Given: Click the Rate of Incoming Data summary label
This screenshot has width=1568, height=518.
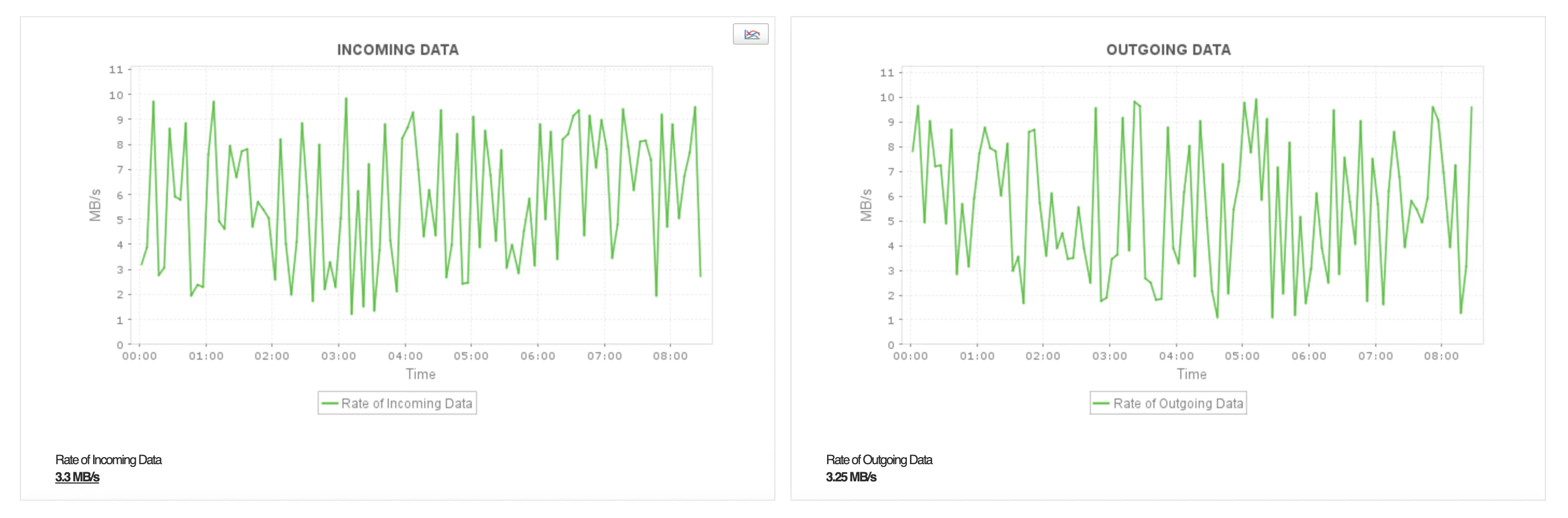Looking at the screenshot, I should tap(108, 459).
